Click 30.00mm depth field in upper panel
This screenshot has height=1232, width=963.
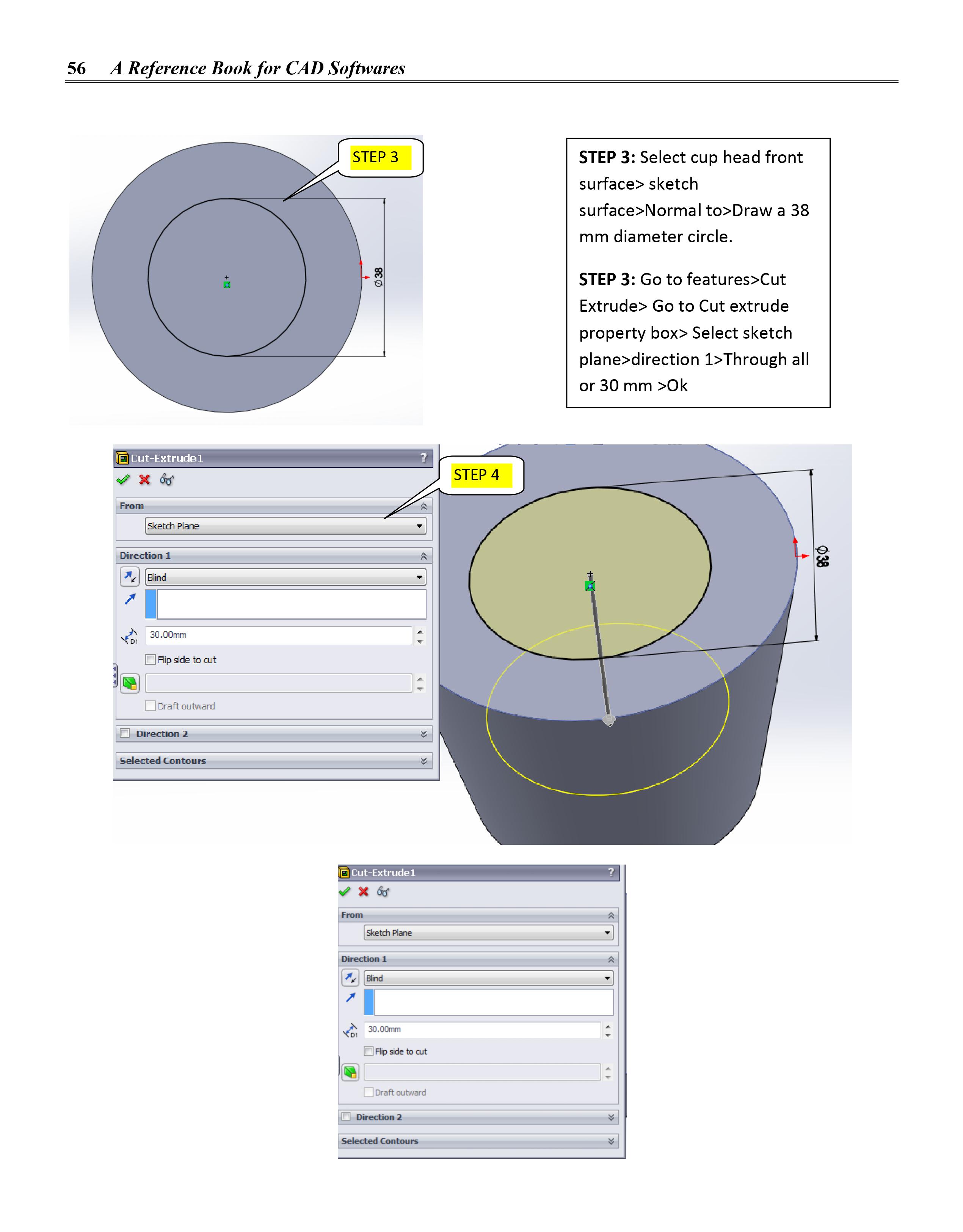278,635
